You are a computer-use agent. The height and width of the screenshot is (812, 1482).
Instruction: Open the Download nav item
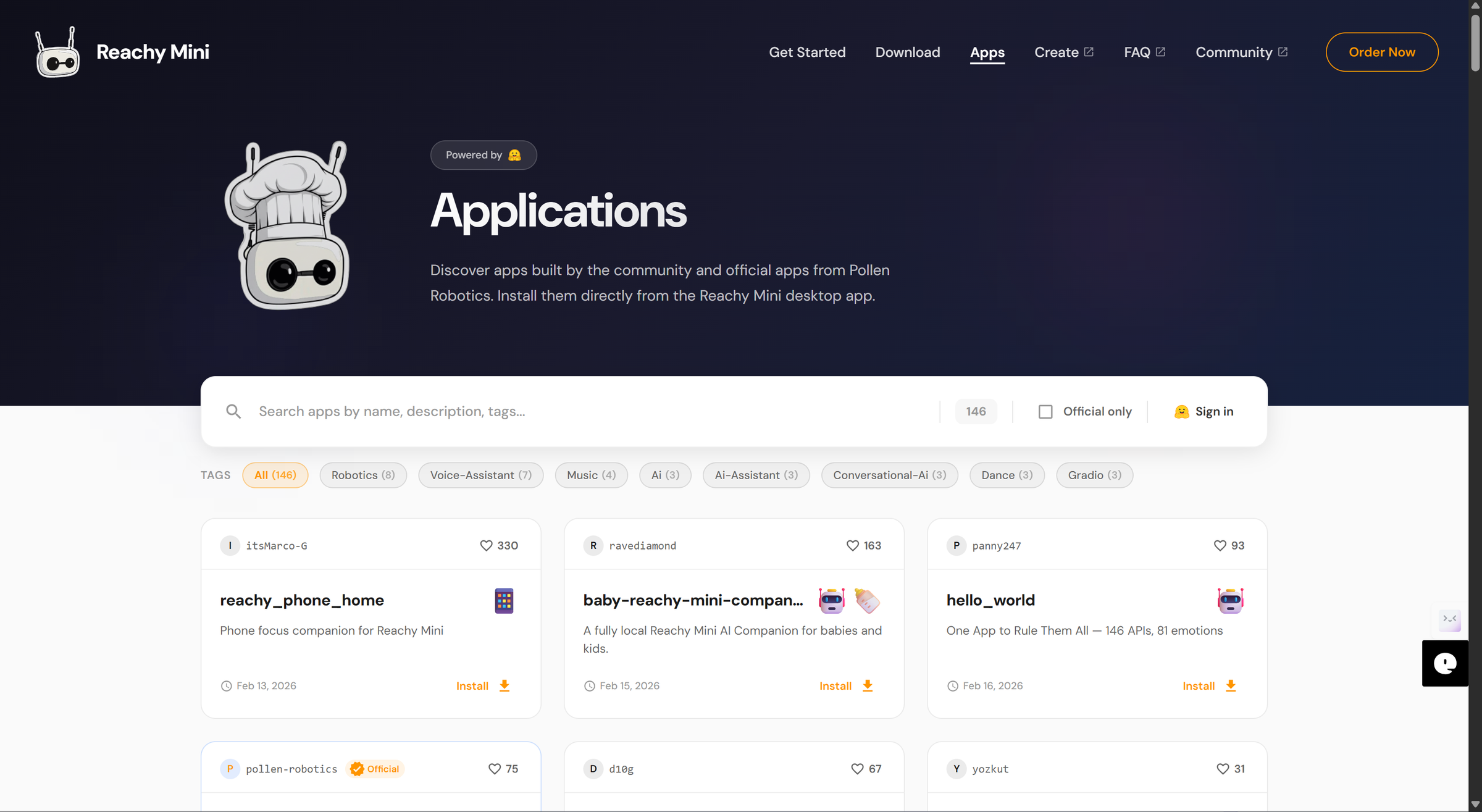click(x=908, y=52)
